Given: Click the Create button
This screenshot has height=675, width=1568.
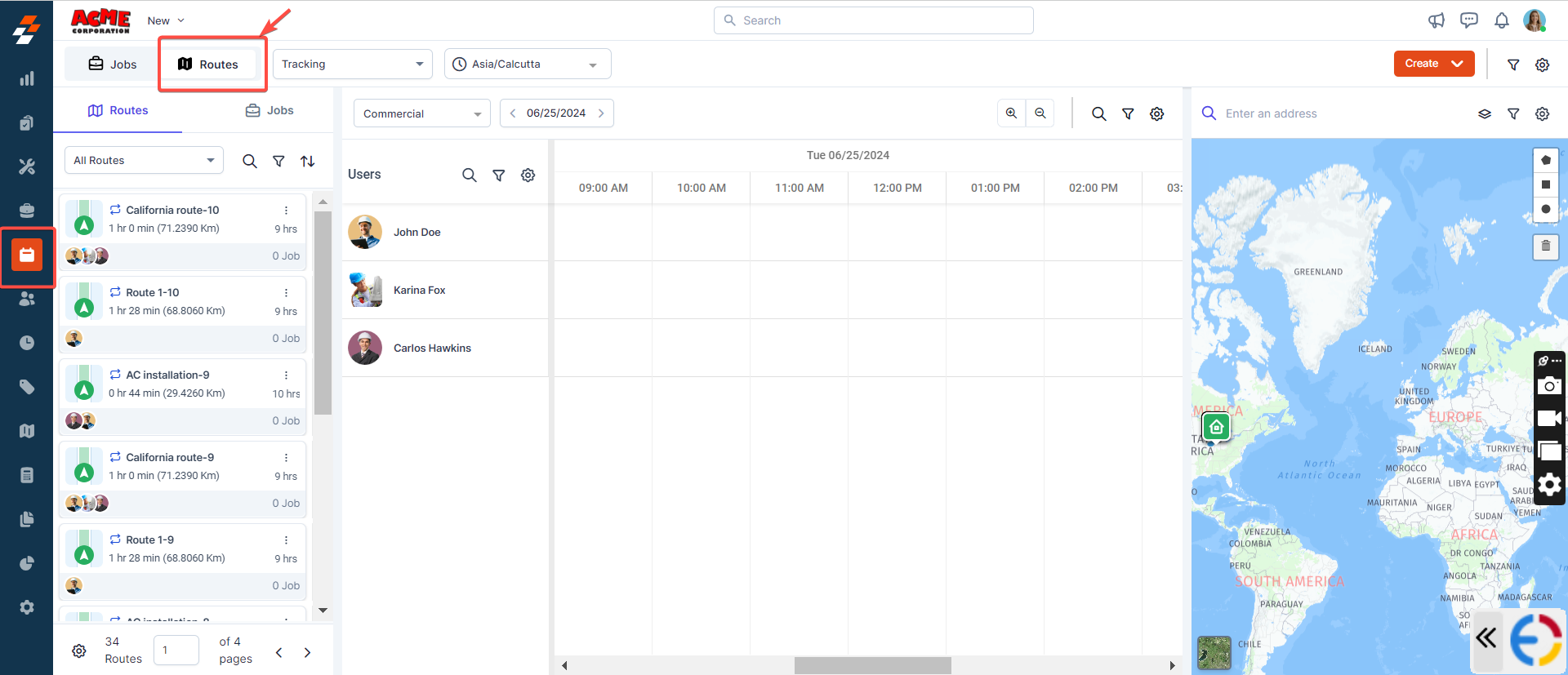Looking at the screenshot, I should point(1433,64).
